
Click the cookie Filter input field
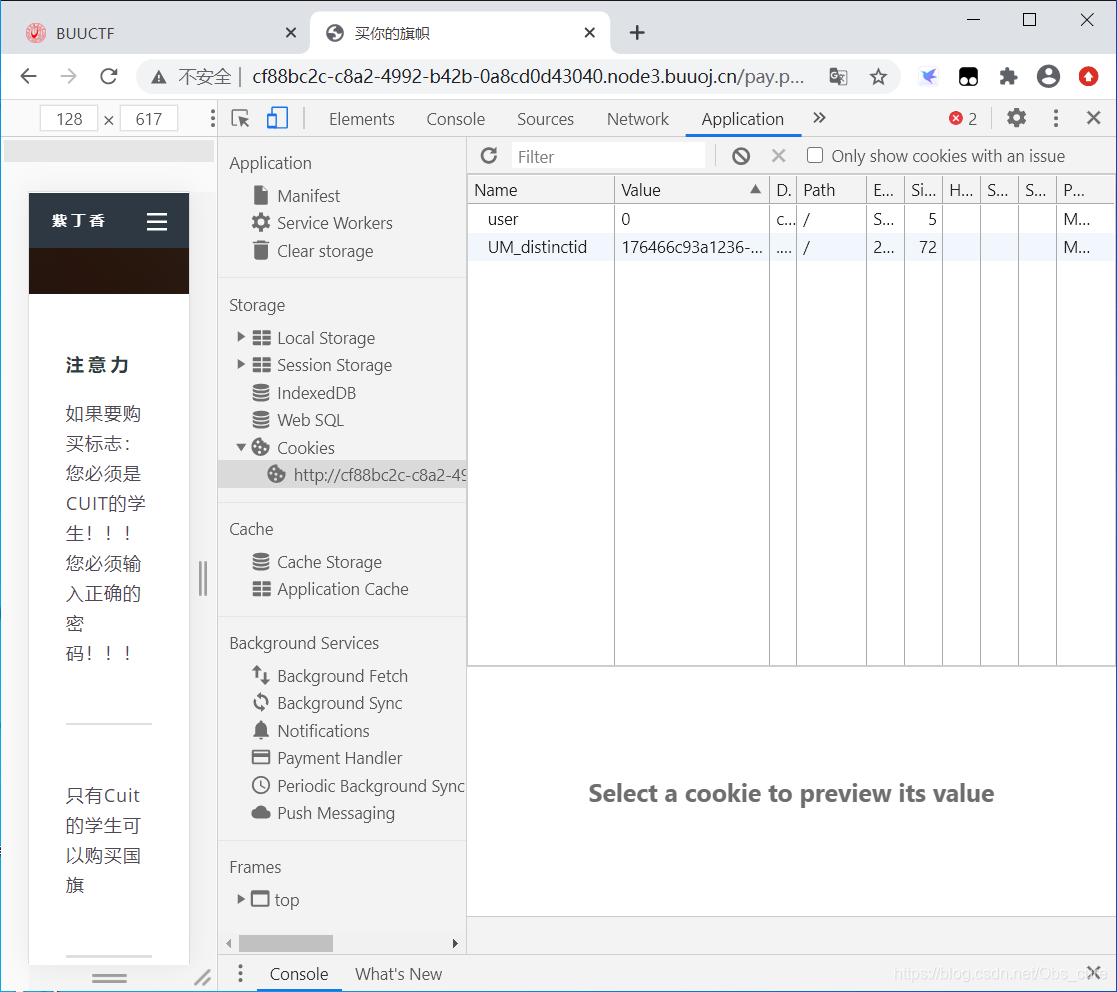pos(608,156)
